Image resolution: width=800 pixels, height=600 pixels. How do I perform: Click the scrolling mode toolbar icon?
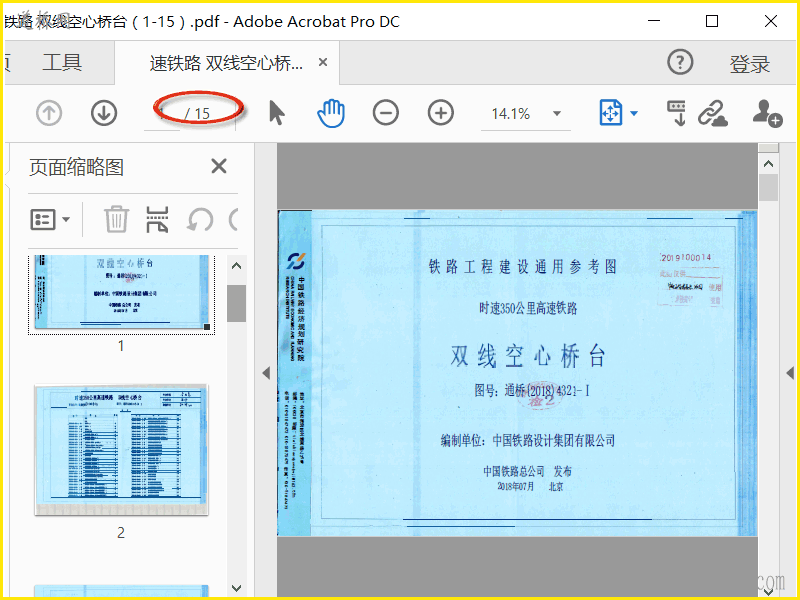pos(677,113)
